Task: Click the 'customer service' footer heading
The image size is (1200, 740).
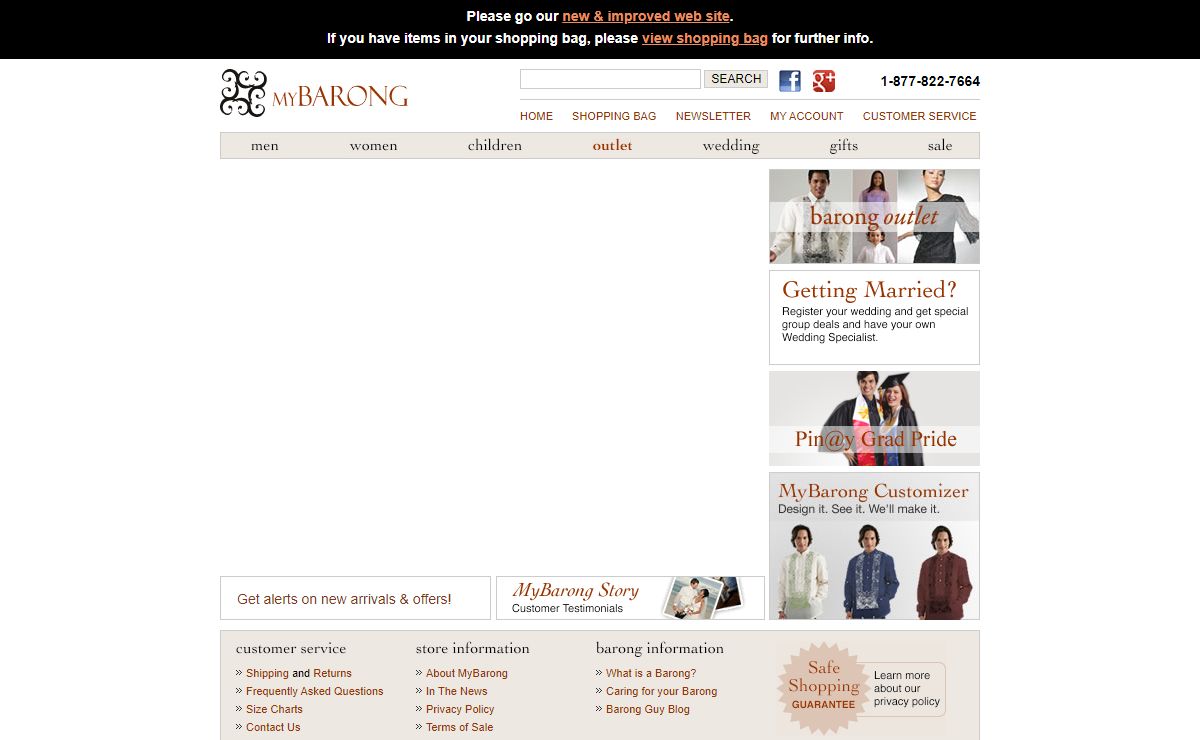Action: click(x=291, y=648)
